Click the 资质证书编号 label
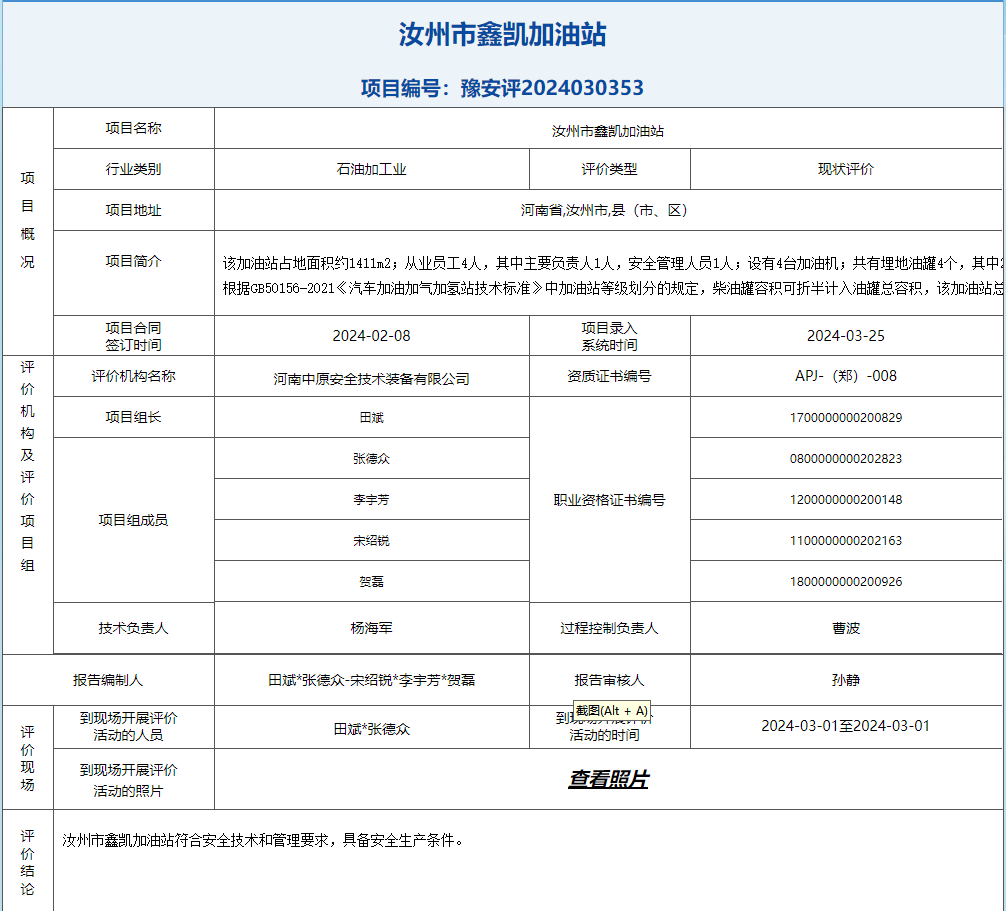This screenshot has height=911, width=1006. pyautogui.click(x=610, y=376)
